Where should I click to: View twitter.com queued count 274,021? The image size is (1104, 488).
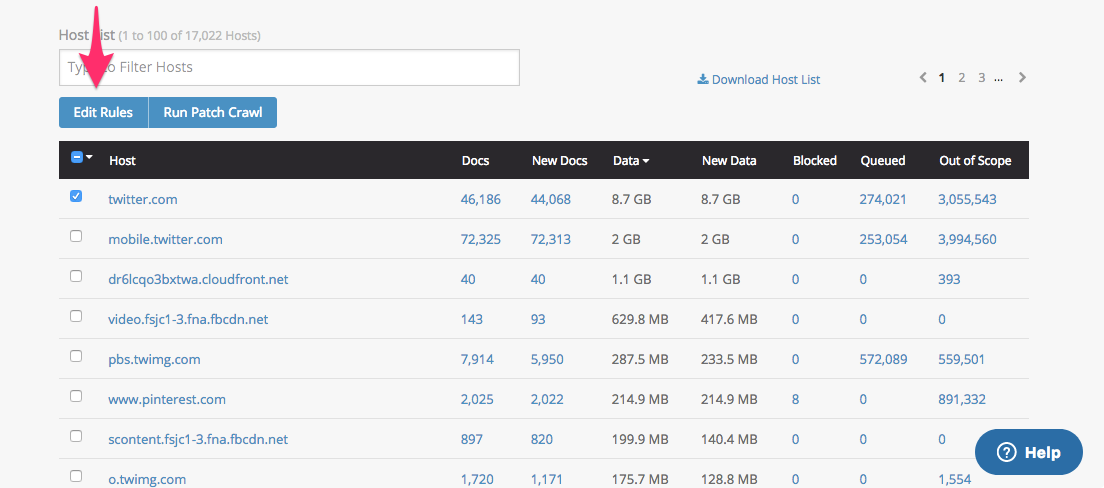point(882,199)
